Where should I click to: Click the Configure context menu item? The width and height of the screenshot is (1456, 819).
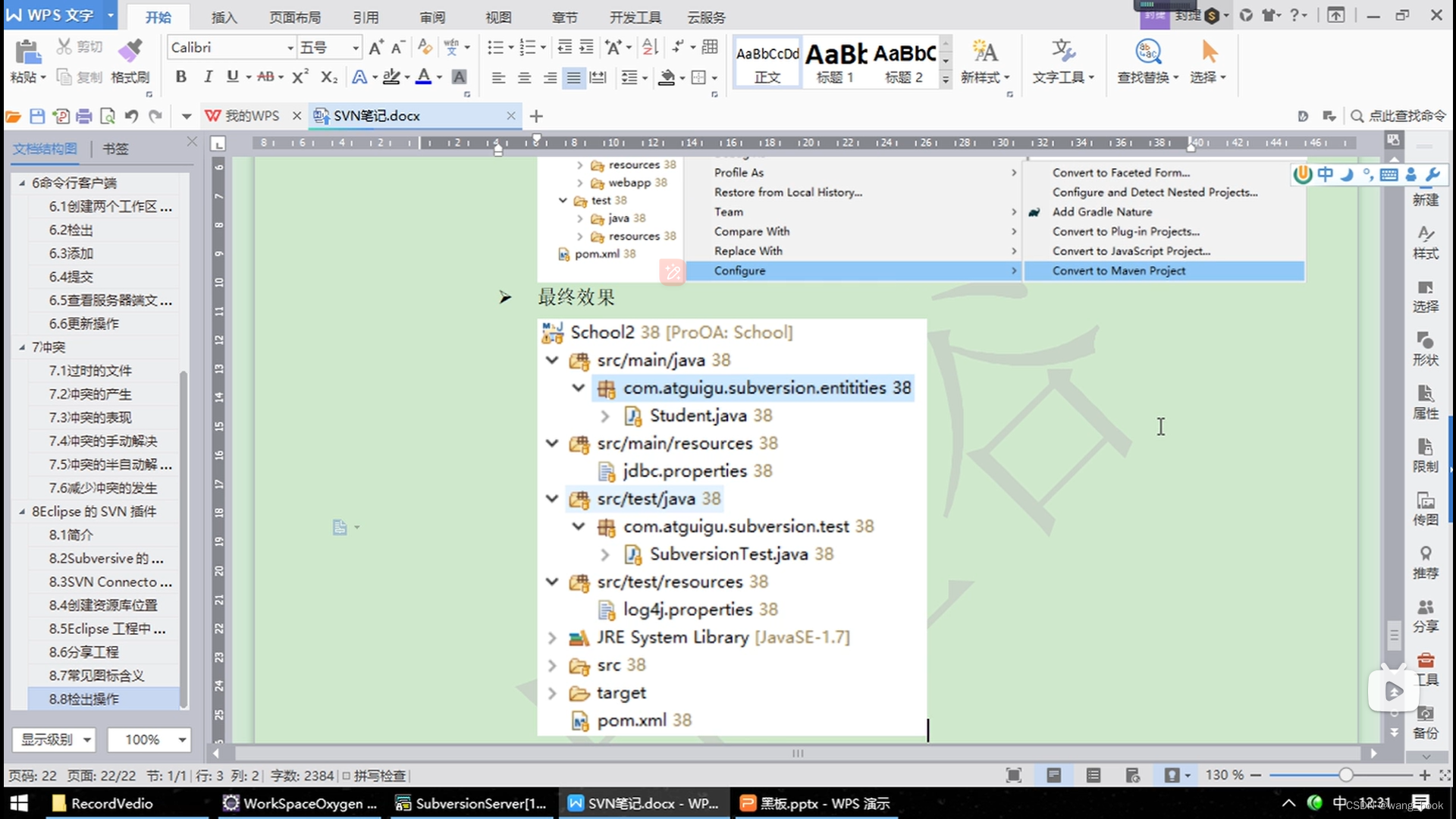point(739,270)
